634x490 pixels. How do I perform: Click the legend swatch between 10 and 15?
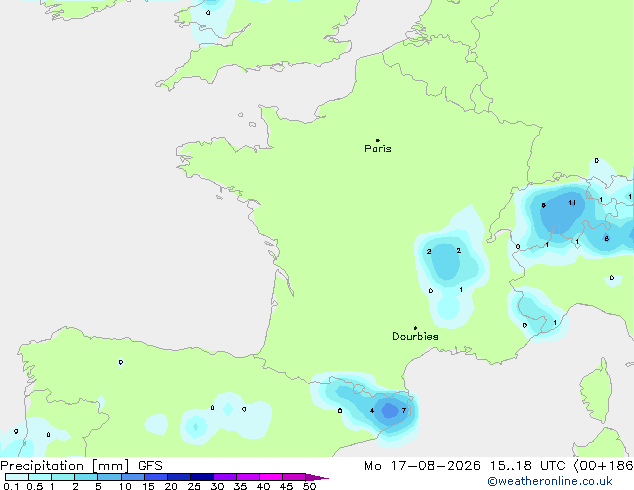tap(133, 477)
